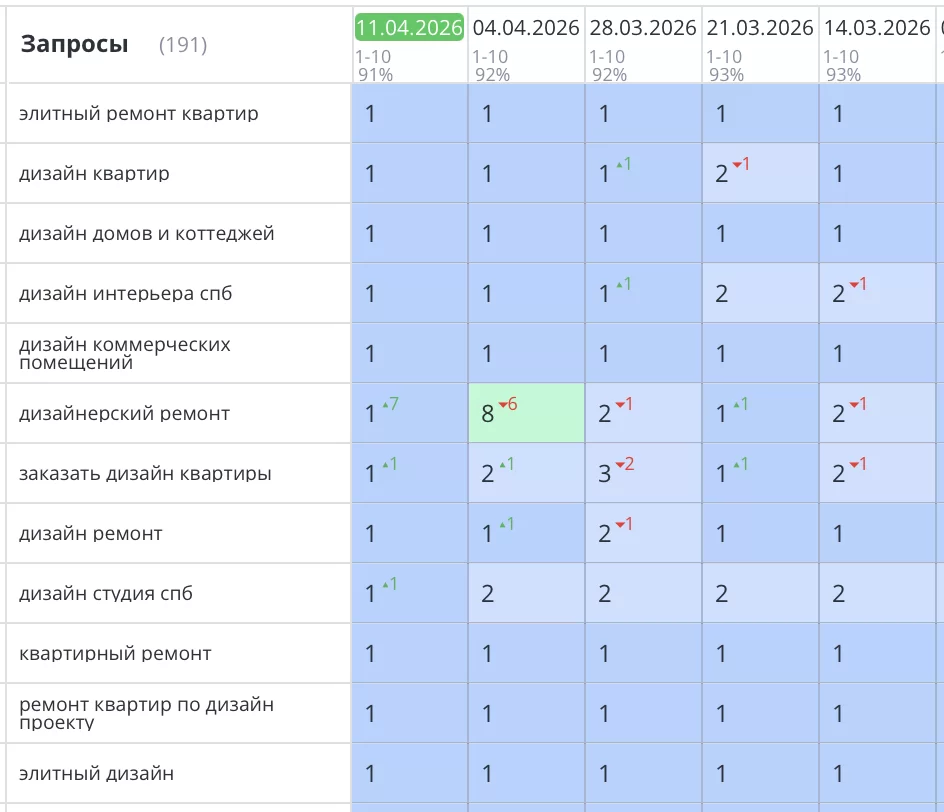Click the red ▼1 arrow for 'дизайн квартир' under 21.03.2026
The width and height of the screenshot is (944, 812).
coord(737,165)
